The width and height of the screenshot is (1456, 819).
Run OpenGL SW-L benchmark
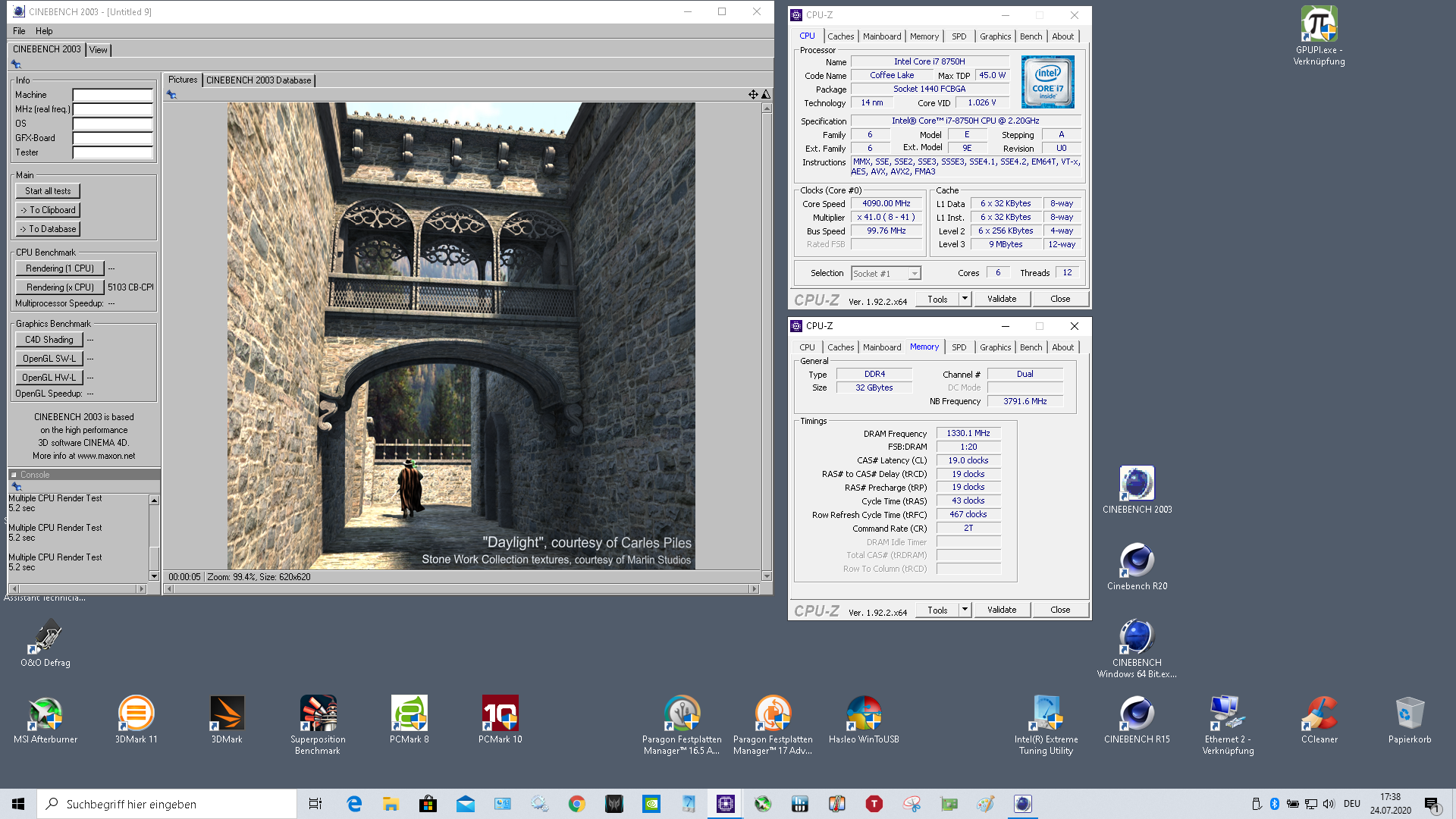click(x=49, y=359)
